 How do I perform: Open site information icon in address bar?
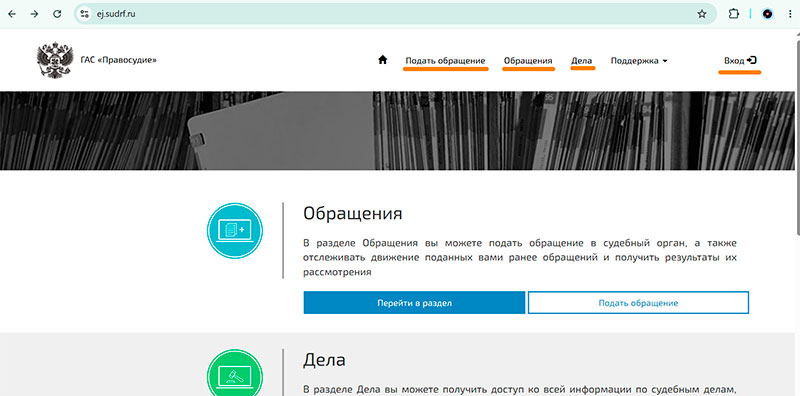pos(85,14)
